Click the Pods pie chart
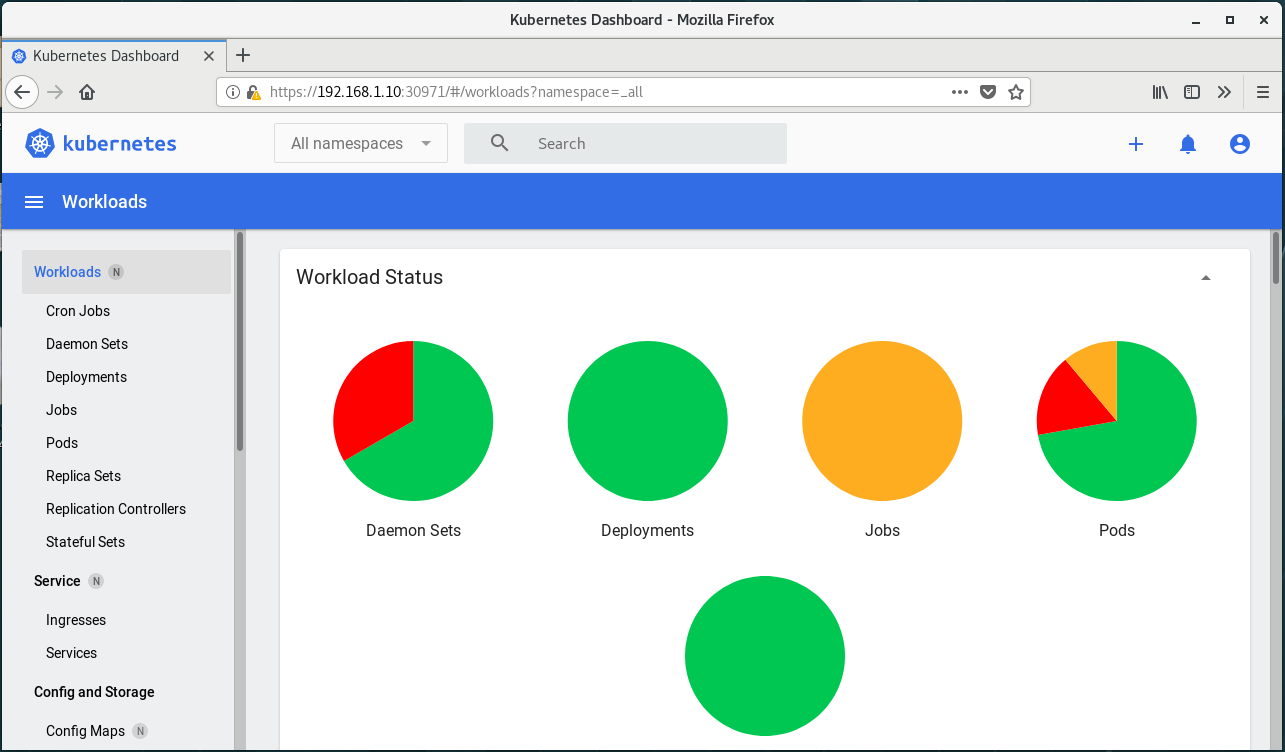The width and height of the screenshot is (1285, 752). (x=1117, y=421)
